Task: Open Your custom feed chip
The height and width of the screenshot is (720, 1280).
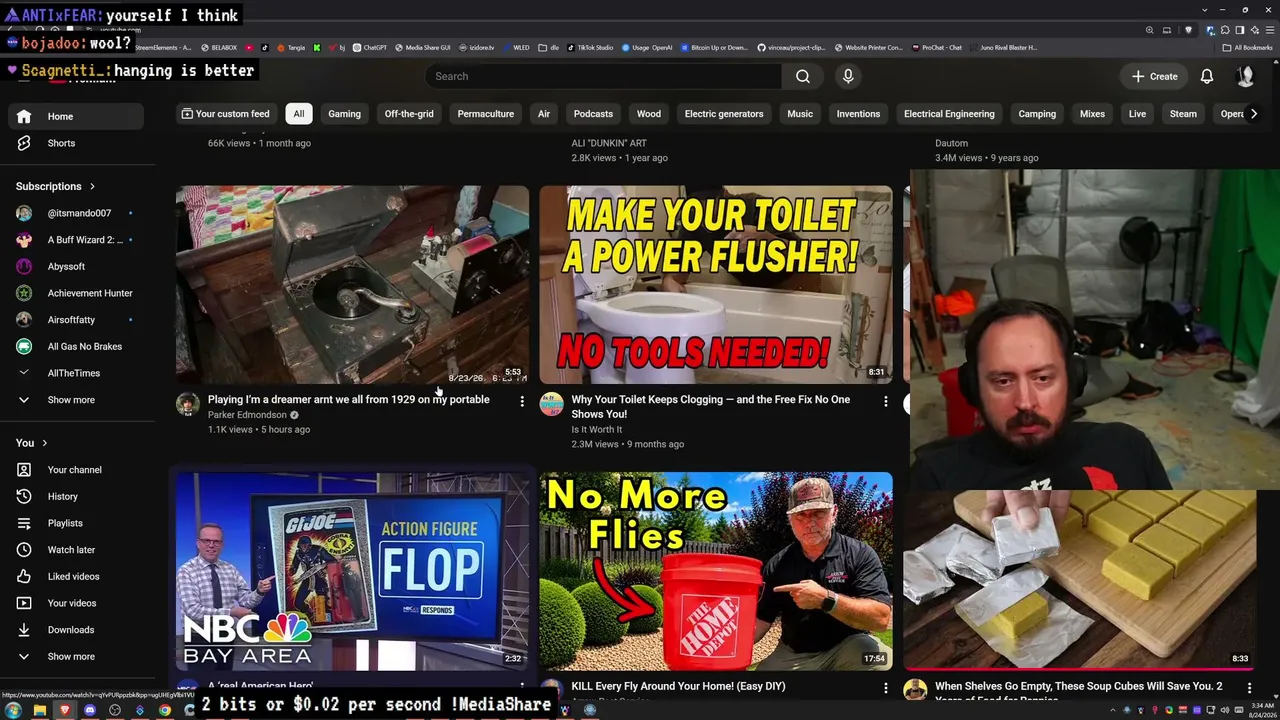Action: (226, 114)
